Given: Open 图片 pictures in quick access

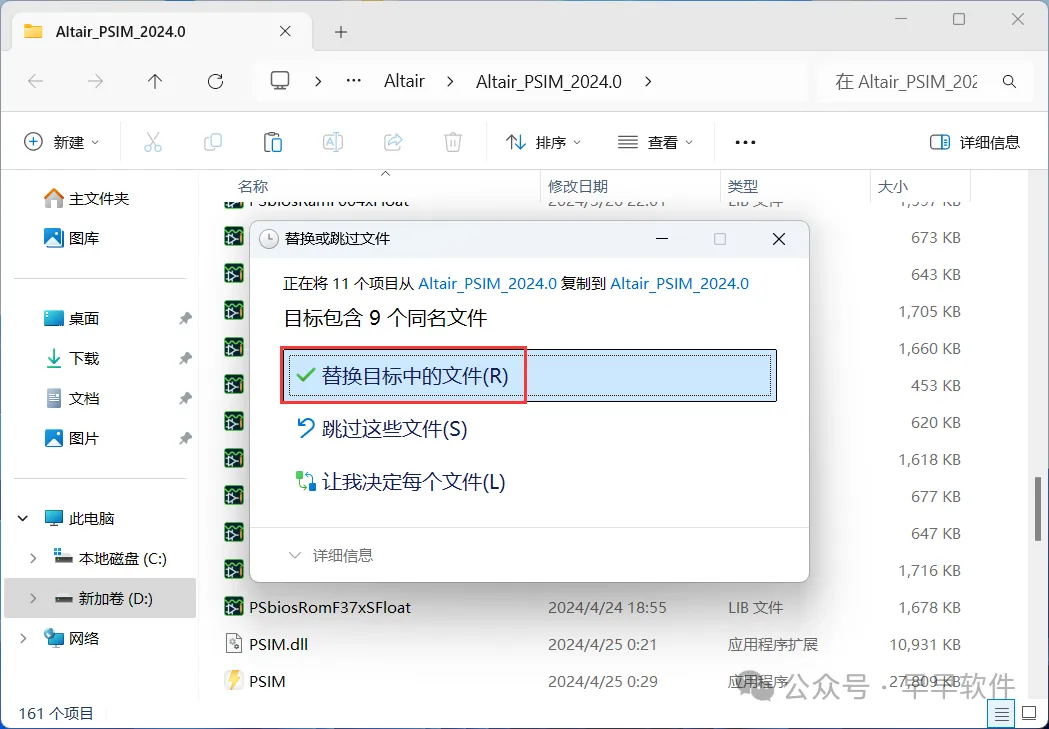Looking at the screenshot, I should 72,439.
